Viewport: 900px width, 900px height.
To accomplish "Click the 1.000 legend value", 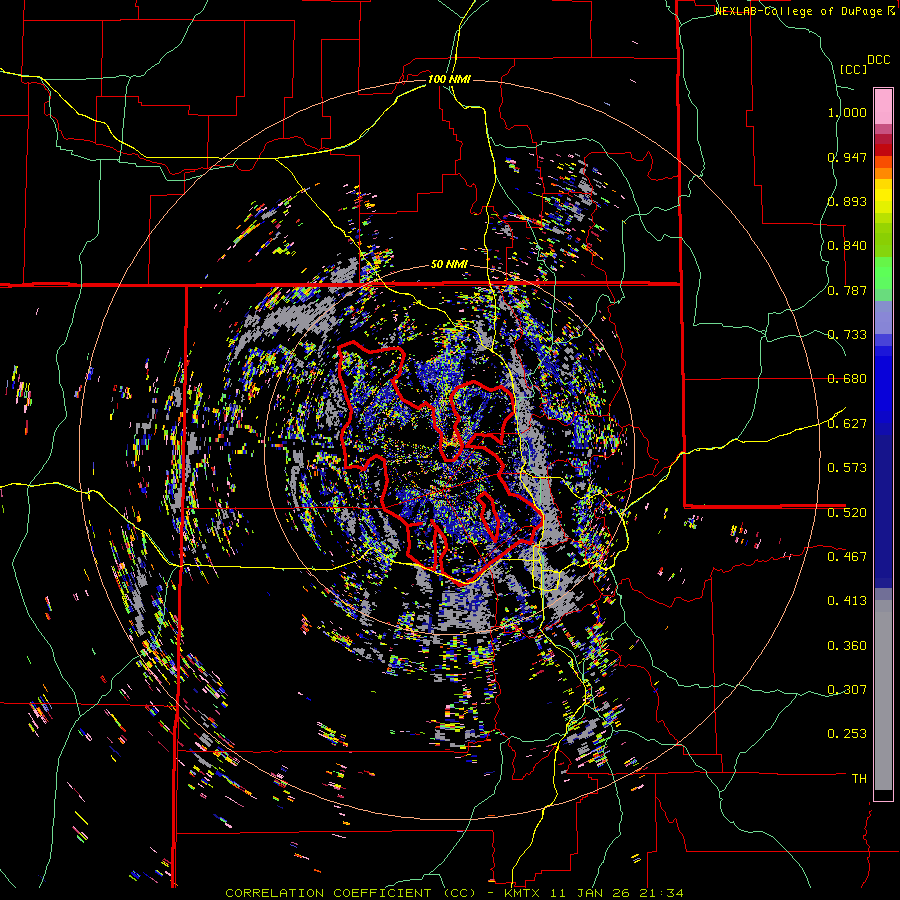I will pos(847,112).
